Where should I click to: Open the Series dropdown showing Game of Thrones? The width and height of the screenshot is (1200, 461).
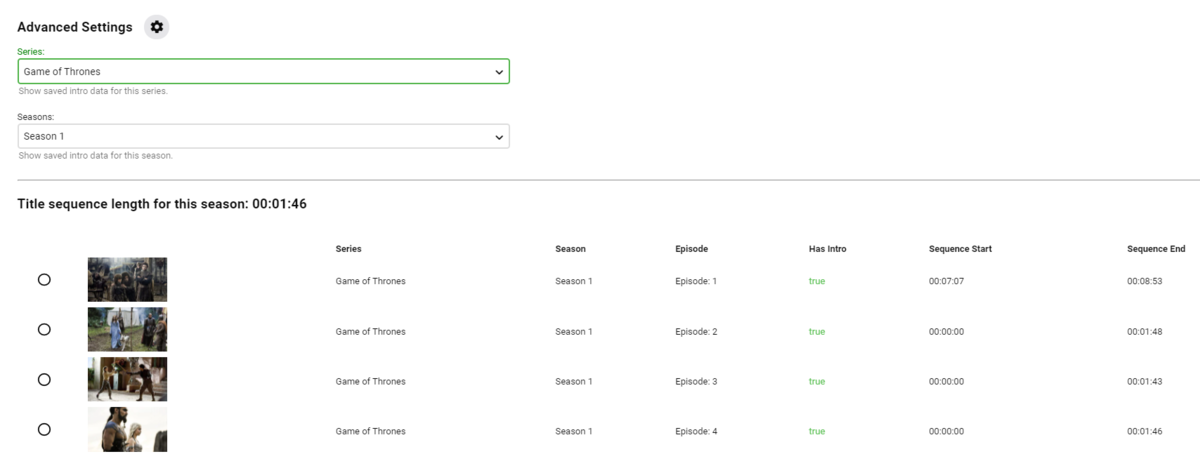pos(262,72)
